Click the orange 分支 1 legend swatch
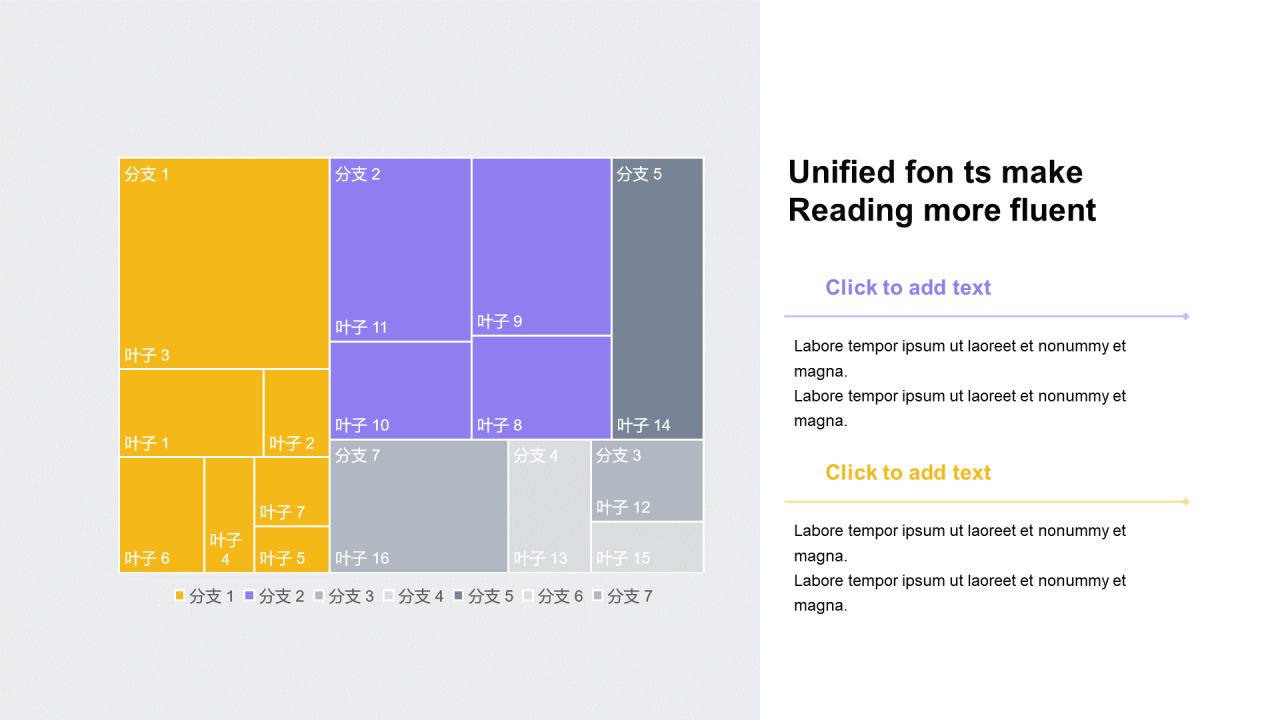This screenshot has width=1280, height=720. (x=180, y=596)
